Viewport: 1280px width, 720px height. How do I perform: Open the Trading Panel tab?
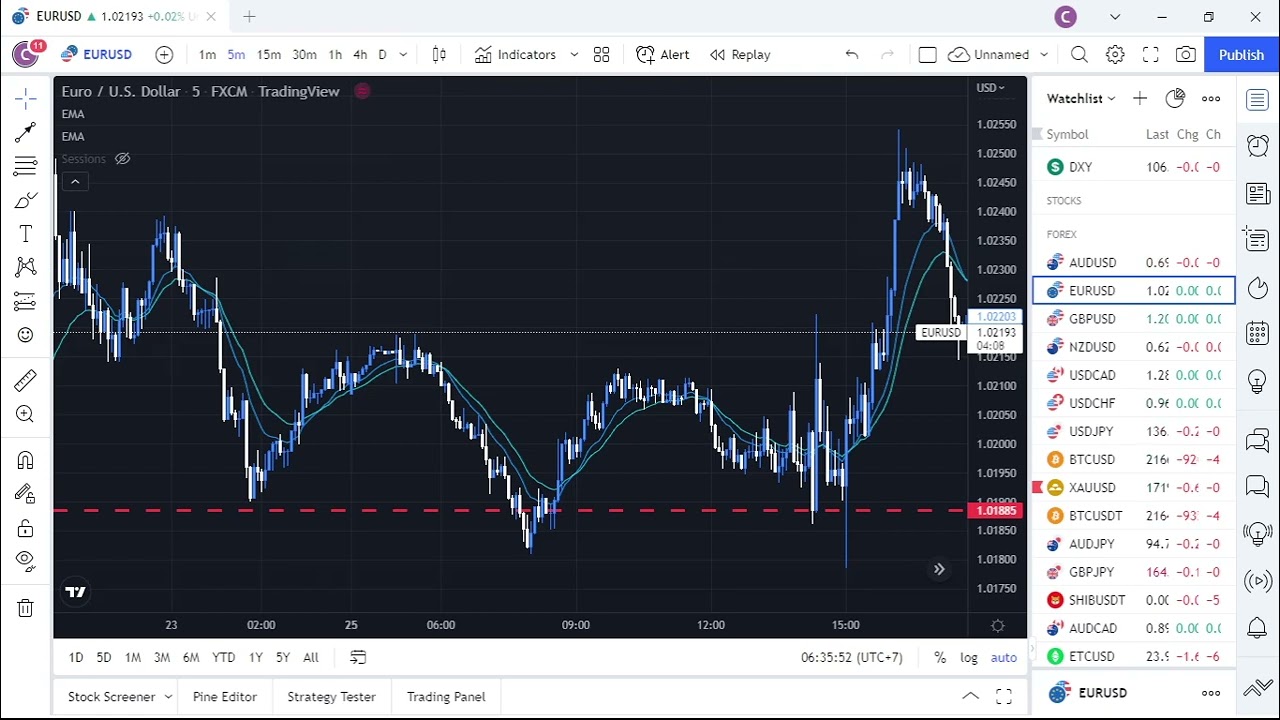[x=446, y=697]
